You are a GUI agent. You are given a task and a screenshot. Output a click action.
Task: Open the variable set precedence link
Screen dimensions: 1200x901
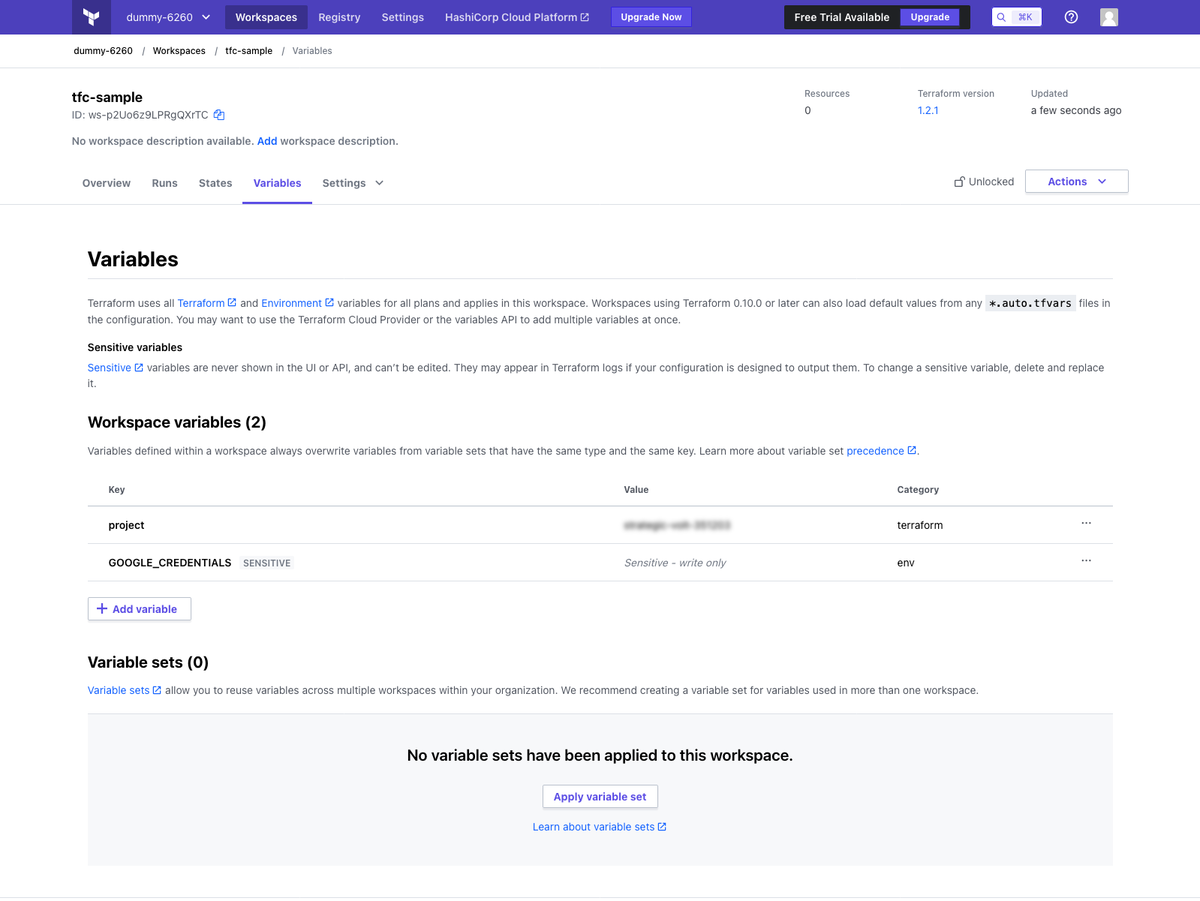click(x=882, y=451)
